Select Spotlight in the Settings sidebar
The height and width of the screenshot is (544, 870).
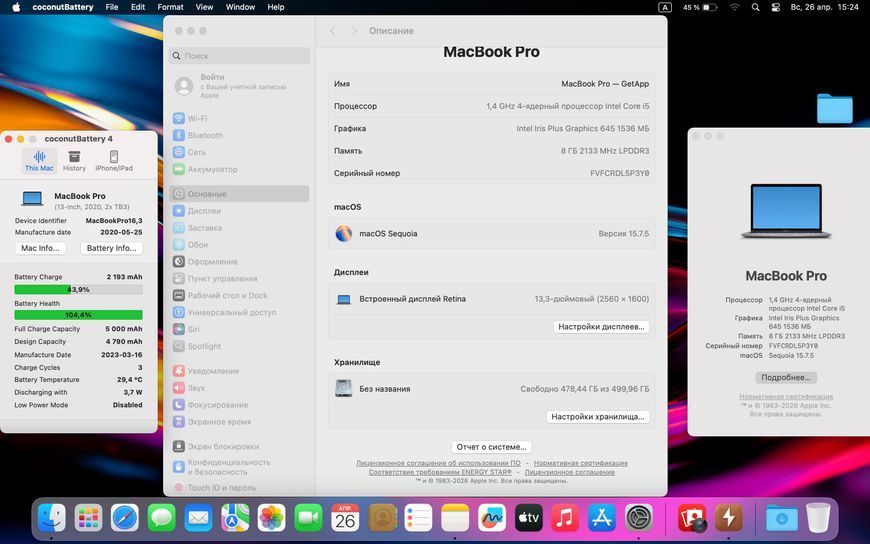coord(239,346)
